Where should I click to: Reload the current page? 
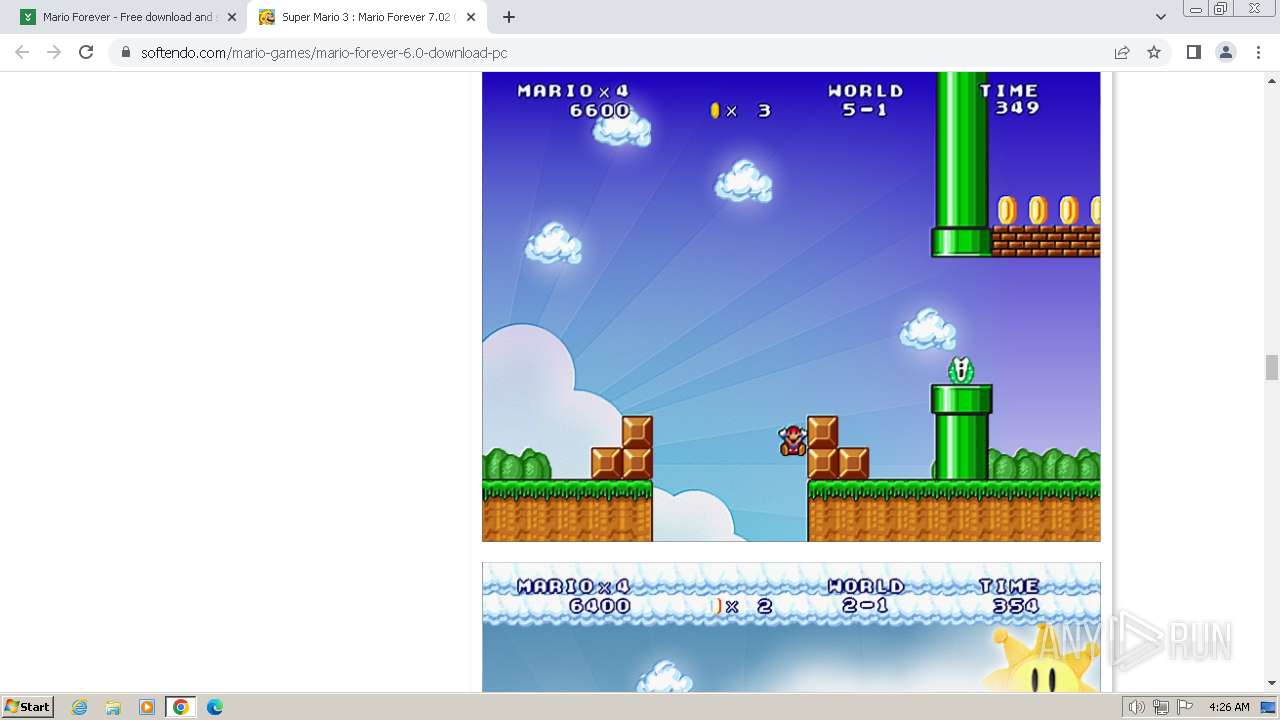click(x=86, y=52)
